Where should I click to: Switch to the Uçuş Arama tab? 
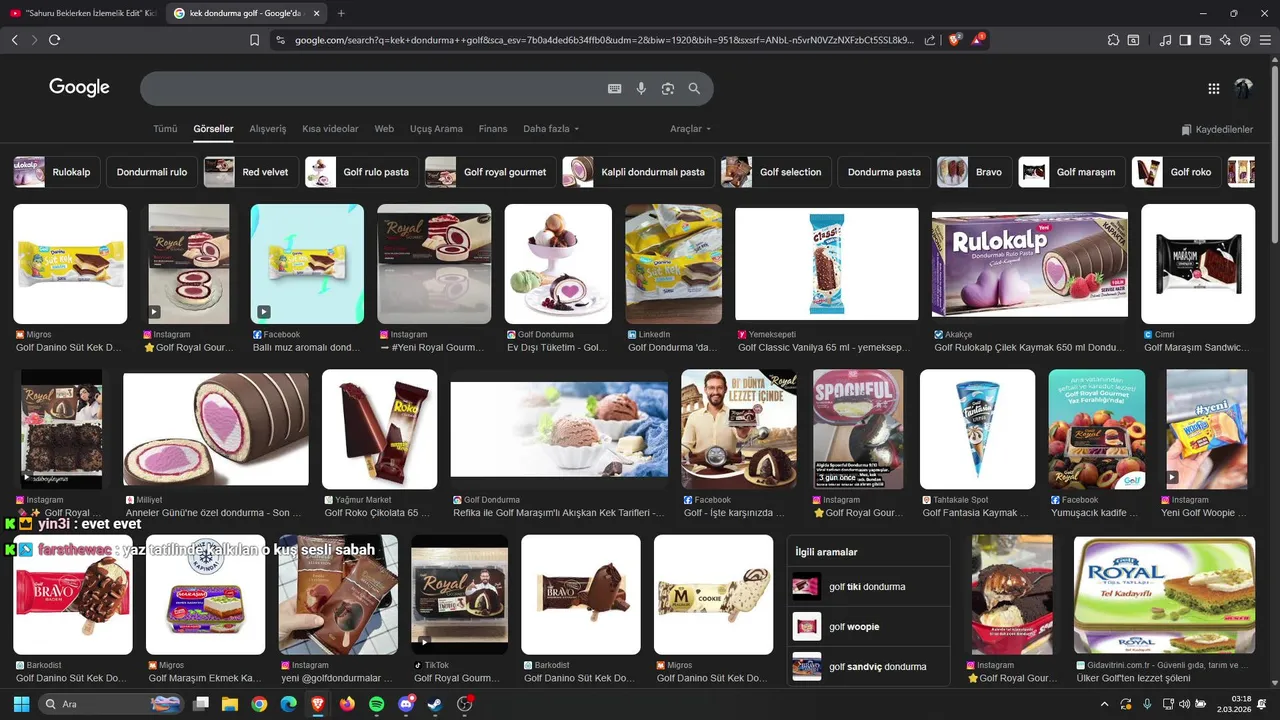click(436, 129)
